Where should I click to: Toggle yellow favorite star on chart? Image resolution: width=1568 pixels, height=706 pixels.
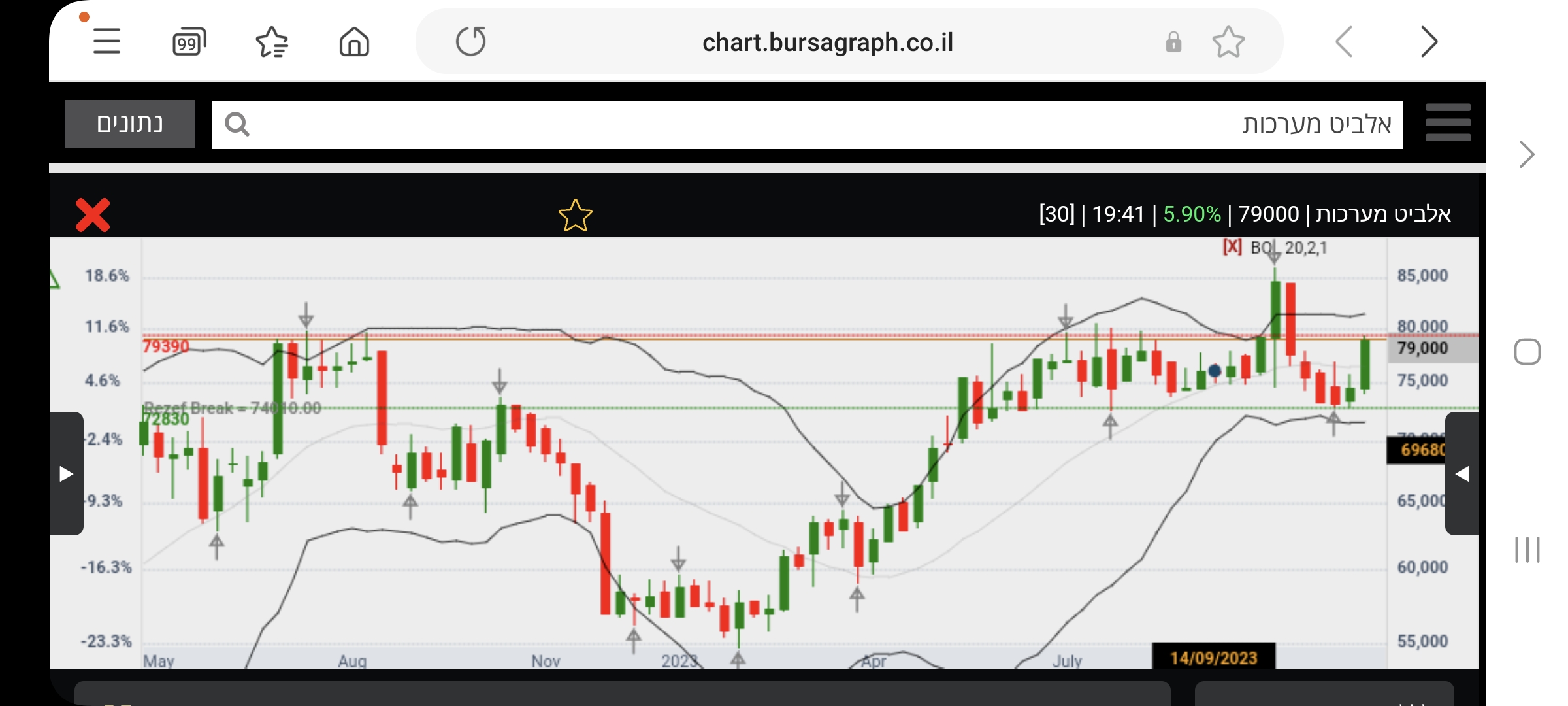[x=575, y=216]
